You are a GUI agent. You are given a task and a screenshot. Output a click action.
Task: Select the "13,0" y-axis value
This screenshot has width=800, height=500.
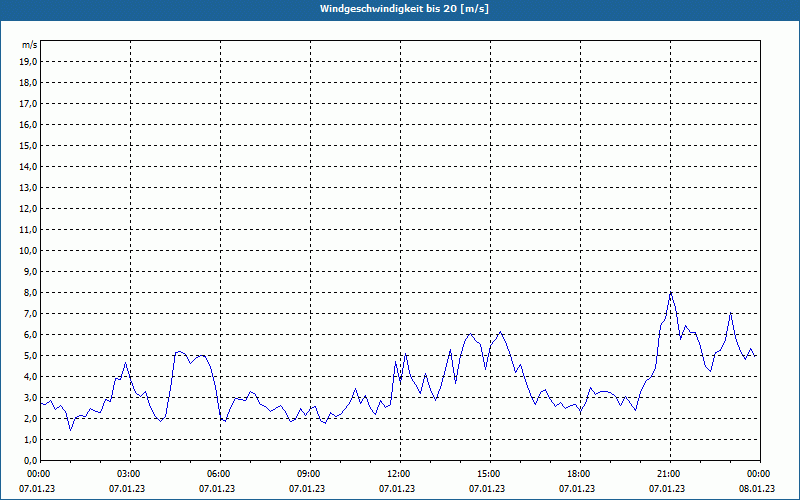tap(29, 187)
